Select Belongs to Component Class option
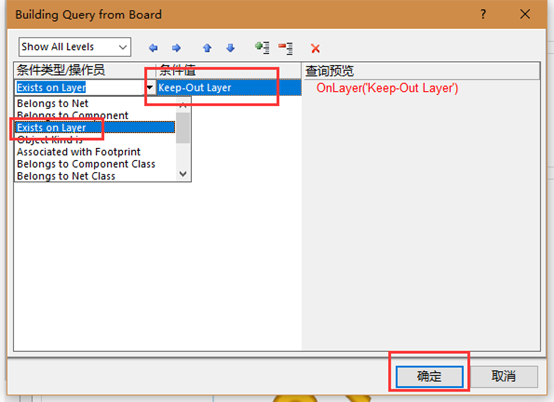 click(95, 164)
